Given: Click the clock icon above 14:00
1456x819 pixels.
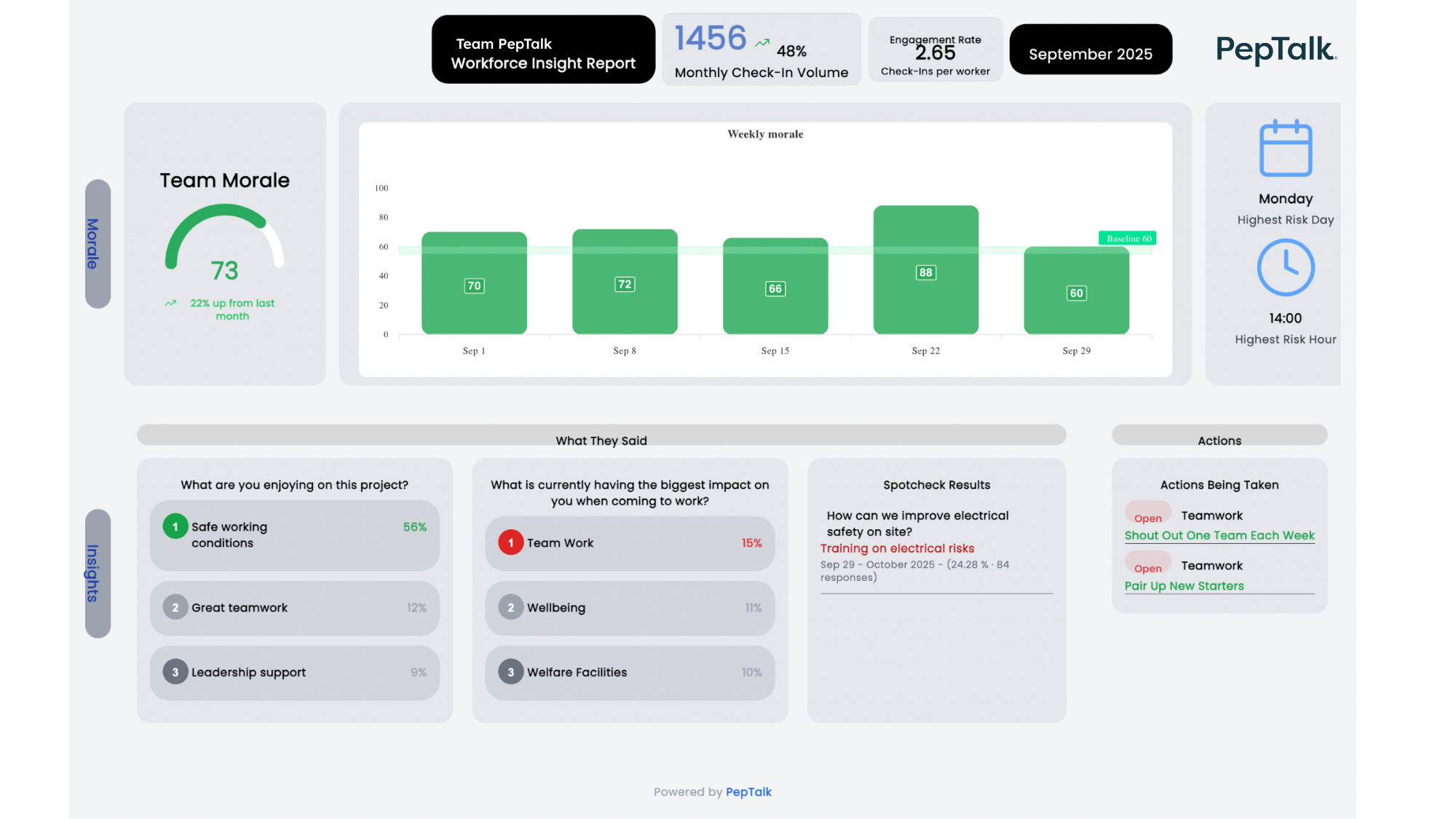Looking at the screenshot, I should click(1286, 268).
